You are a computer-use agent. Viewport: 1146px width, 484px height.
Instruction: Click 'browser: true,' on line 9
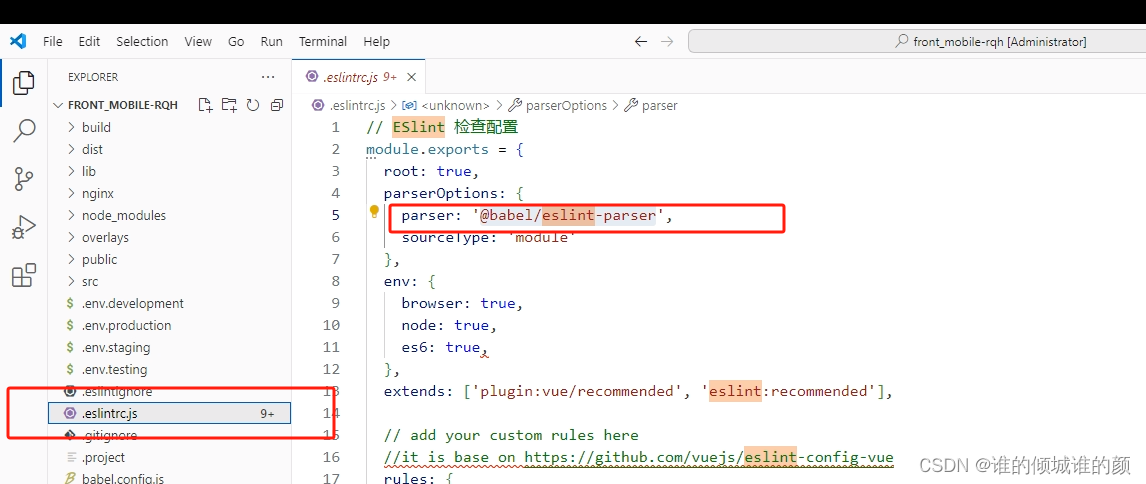pos(462,303)
